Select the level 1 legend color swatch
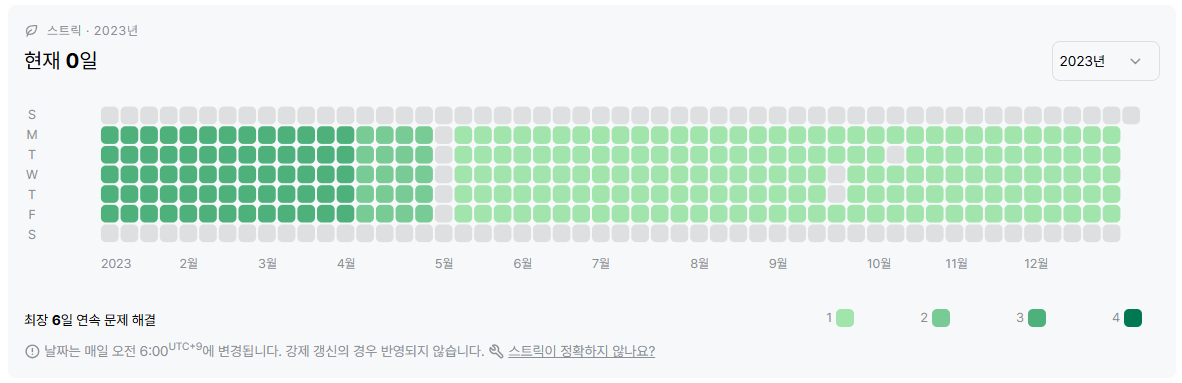The width and height of the screenshot is (1182, 383). (845, 318)
